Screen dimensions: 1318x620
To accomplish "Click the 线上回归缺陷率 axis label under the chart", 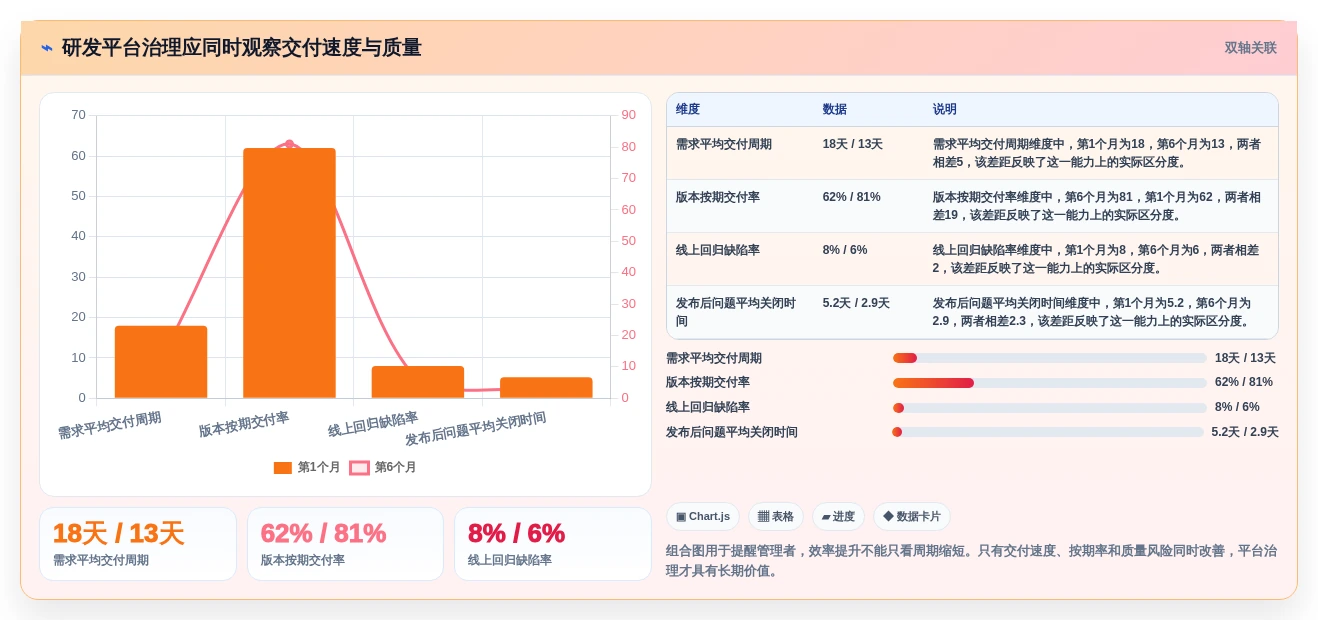I will [x=373, y=424].
